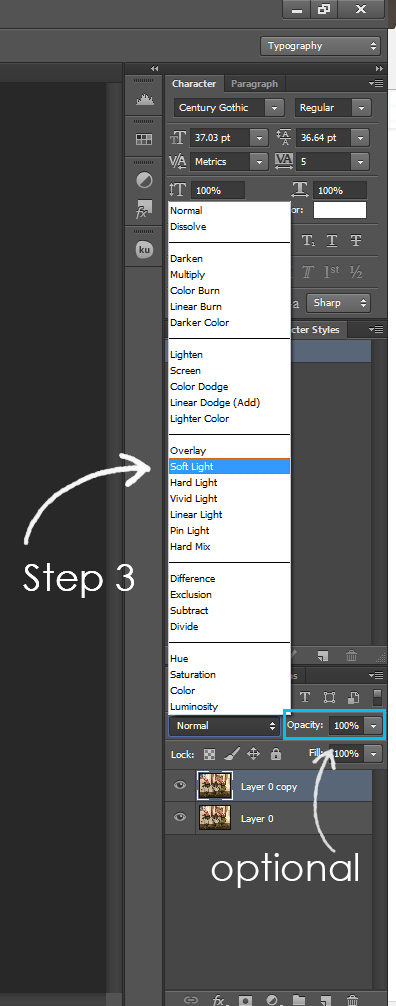The height and width of the screenshot is (1006, 396).
Task: Open the Styles fx panel icon
Action: (144, 209)
